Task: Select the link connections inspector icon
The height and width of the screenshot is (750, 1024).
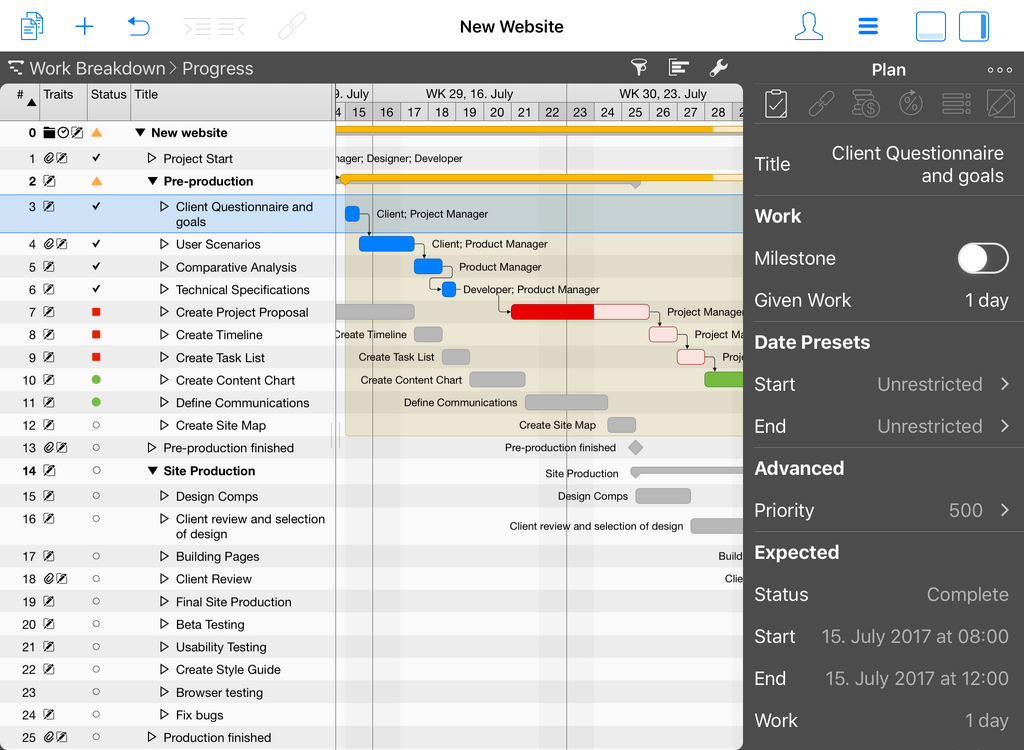Action: 822,103
